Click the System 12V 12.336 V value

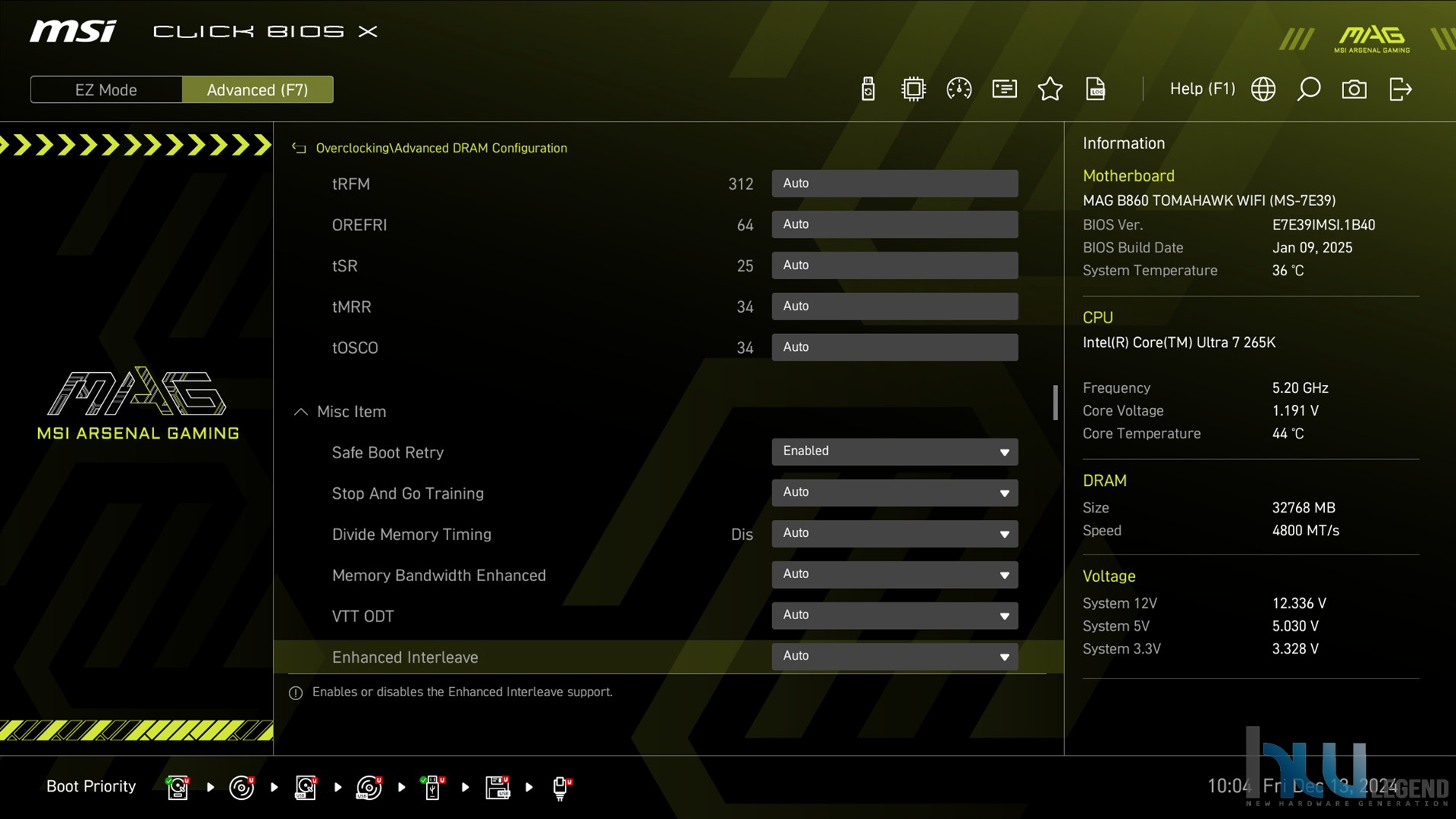pos(1299,603)
